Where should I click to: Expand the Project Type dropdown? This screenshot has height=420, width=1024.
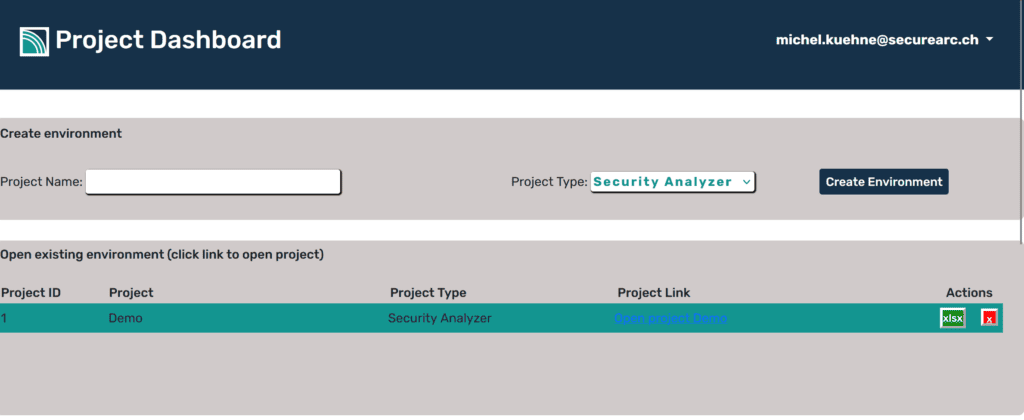point(672,182)
